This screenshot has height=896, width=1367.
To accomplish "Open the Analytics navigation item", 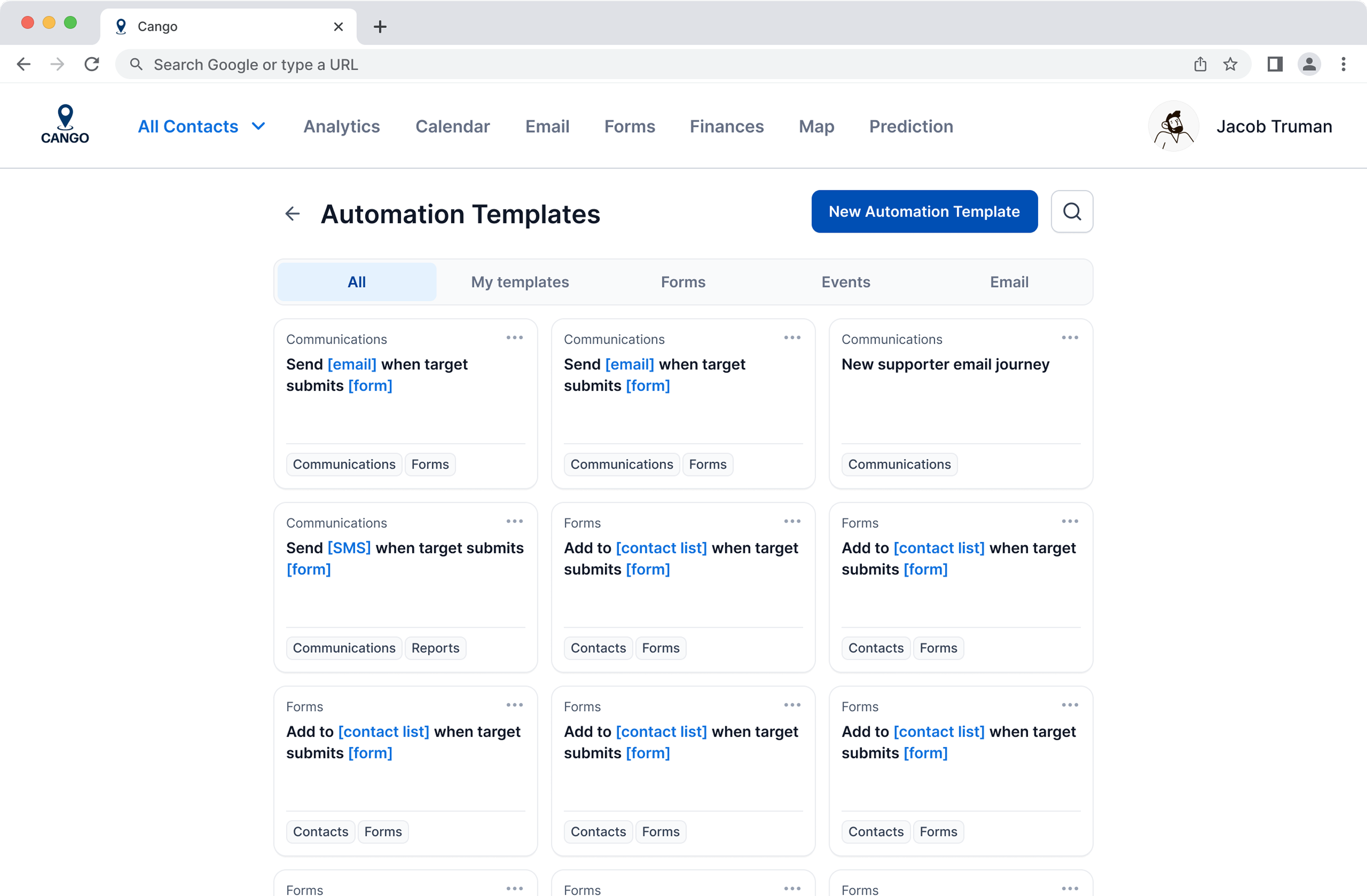I will (341, 126).
